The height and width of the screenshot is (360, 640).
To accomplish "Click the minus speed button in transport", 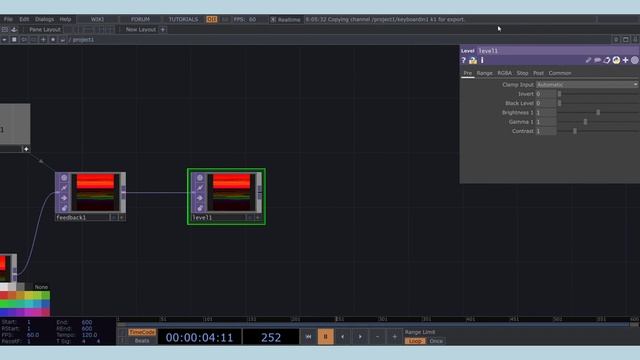I will 377,337.
